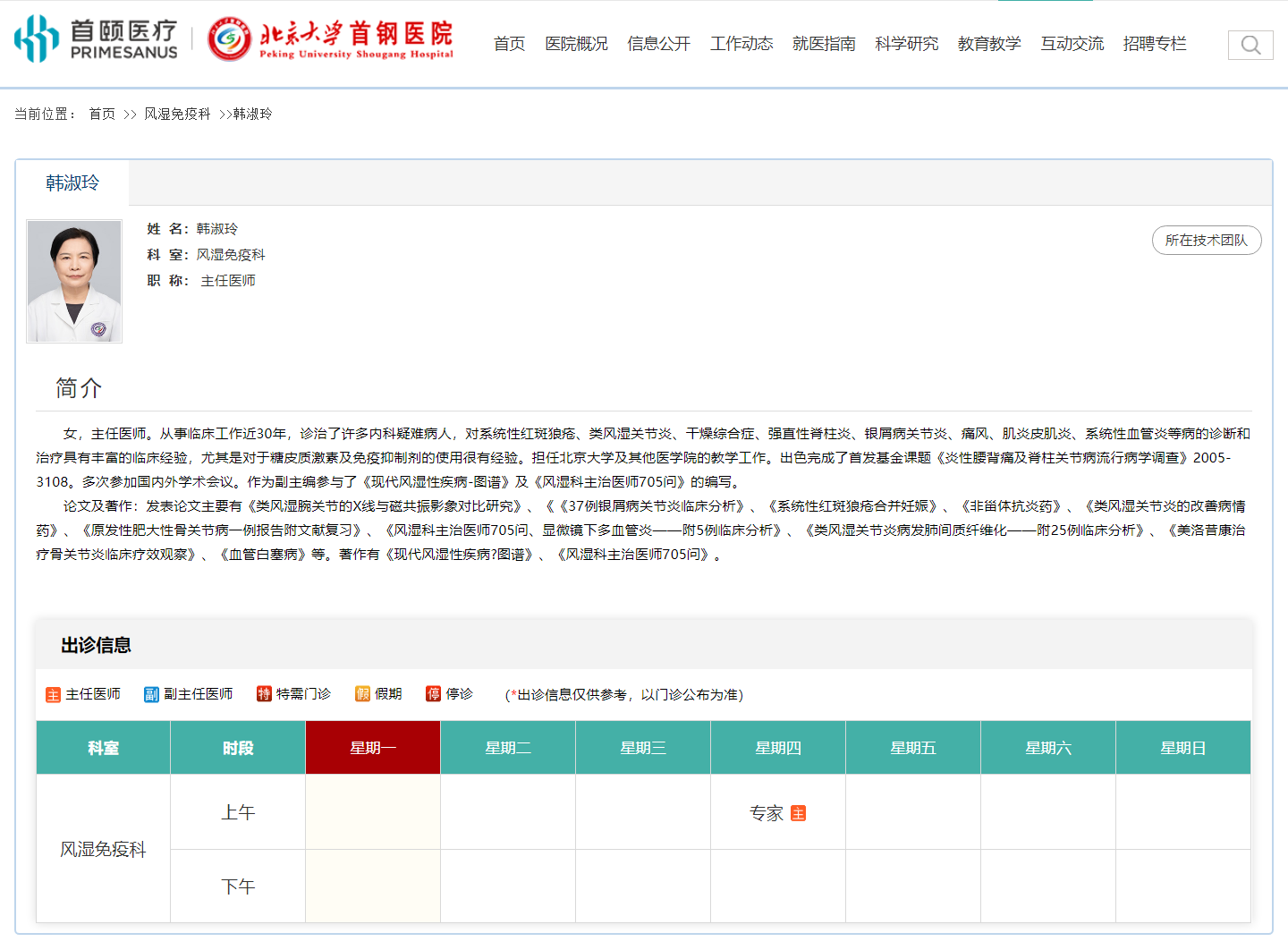This screenshot has height=950, width=1288.
Task: Click the 首页 breadcrumb link
Action: (x=102, y=114)
